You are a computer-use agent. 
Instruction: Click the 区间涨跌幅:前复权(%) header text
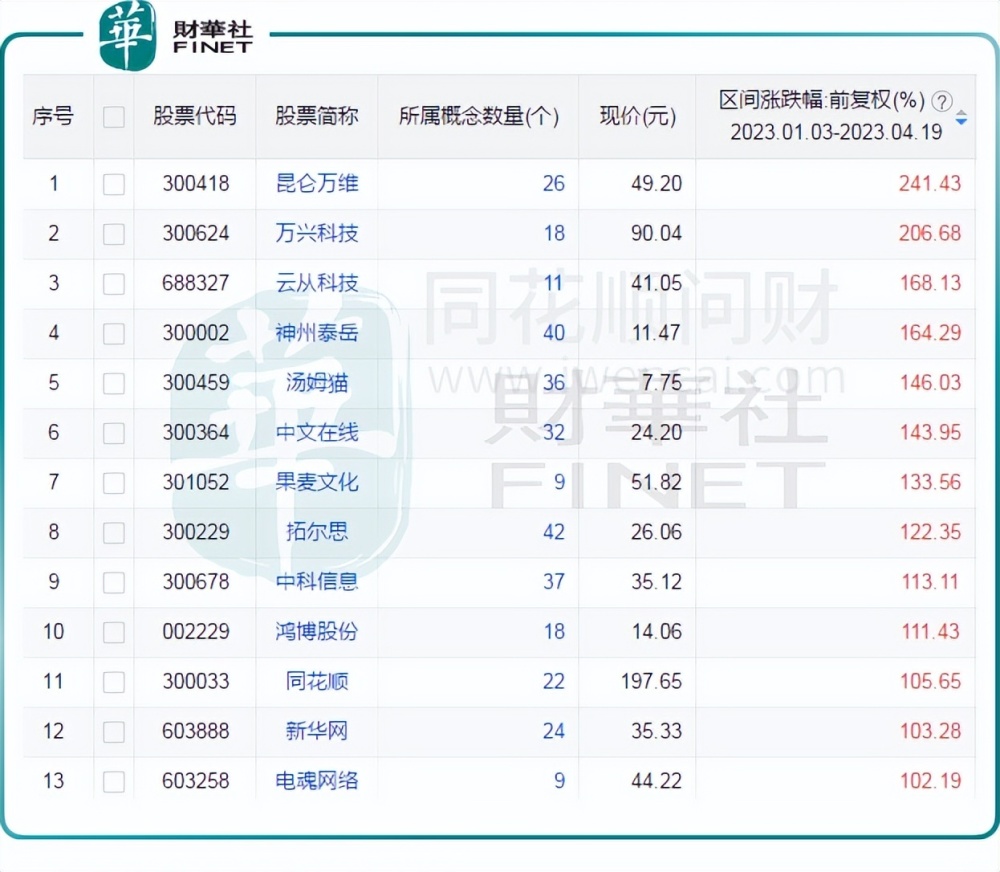(x=821, y=100)
